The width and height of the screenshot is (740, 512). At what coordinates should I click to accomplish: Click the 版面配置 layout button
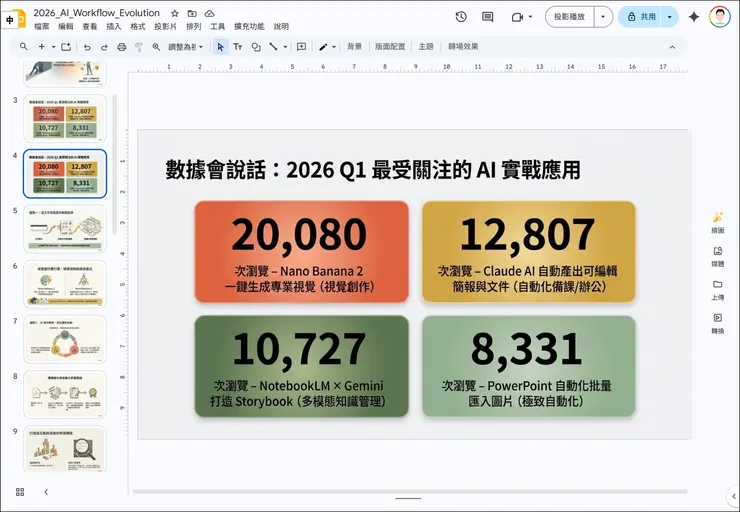point(390,47)
